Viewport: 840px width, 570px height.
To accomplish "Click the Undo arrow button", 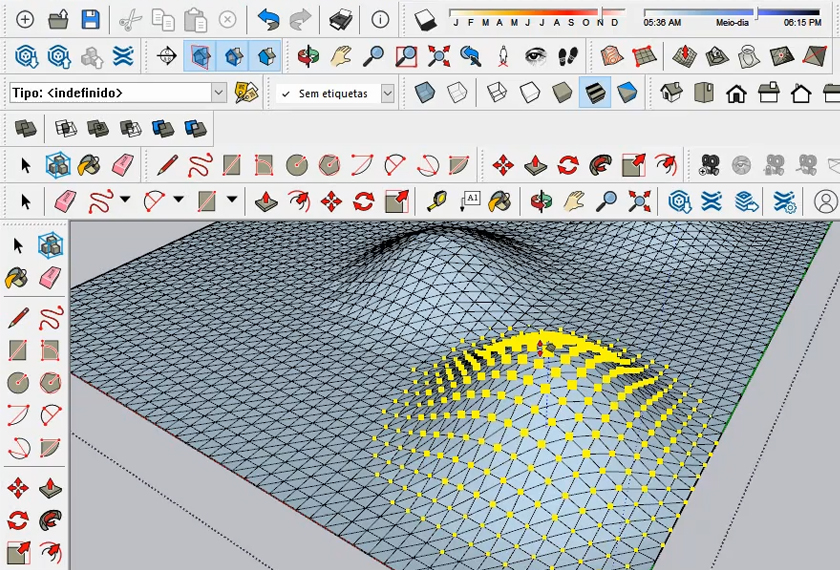I will [x=267, y=19].
